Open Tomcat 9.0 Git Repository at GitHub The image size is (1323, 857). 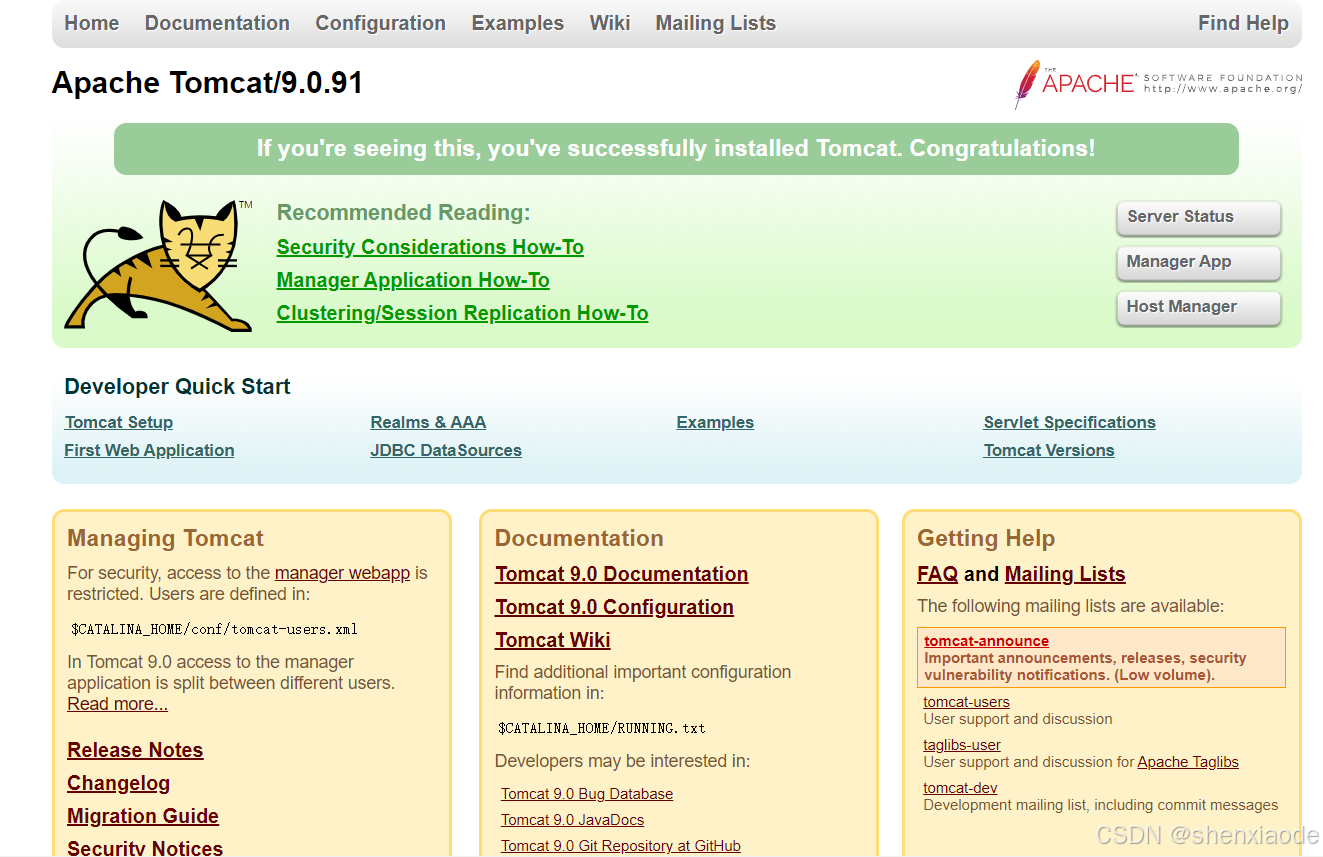click(x=621, y=846)
